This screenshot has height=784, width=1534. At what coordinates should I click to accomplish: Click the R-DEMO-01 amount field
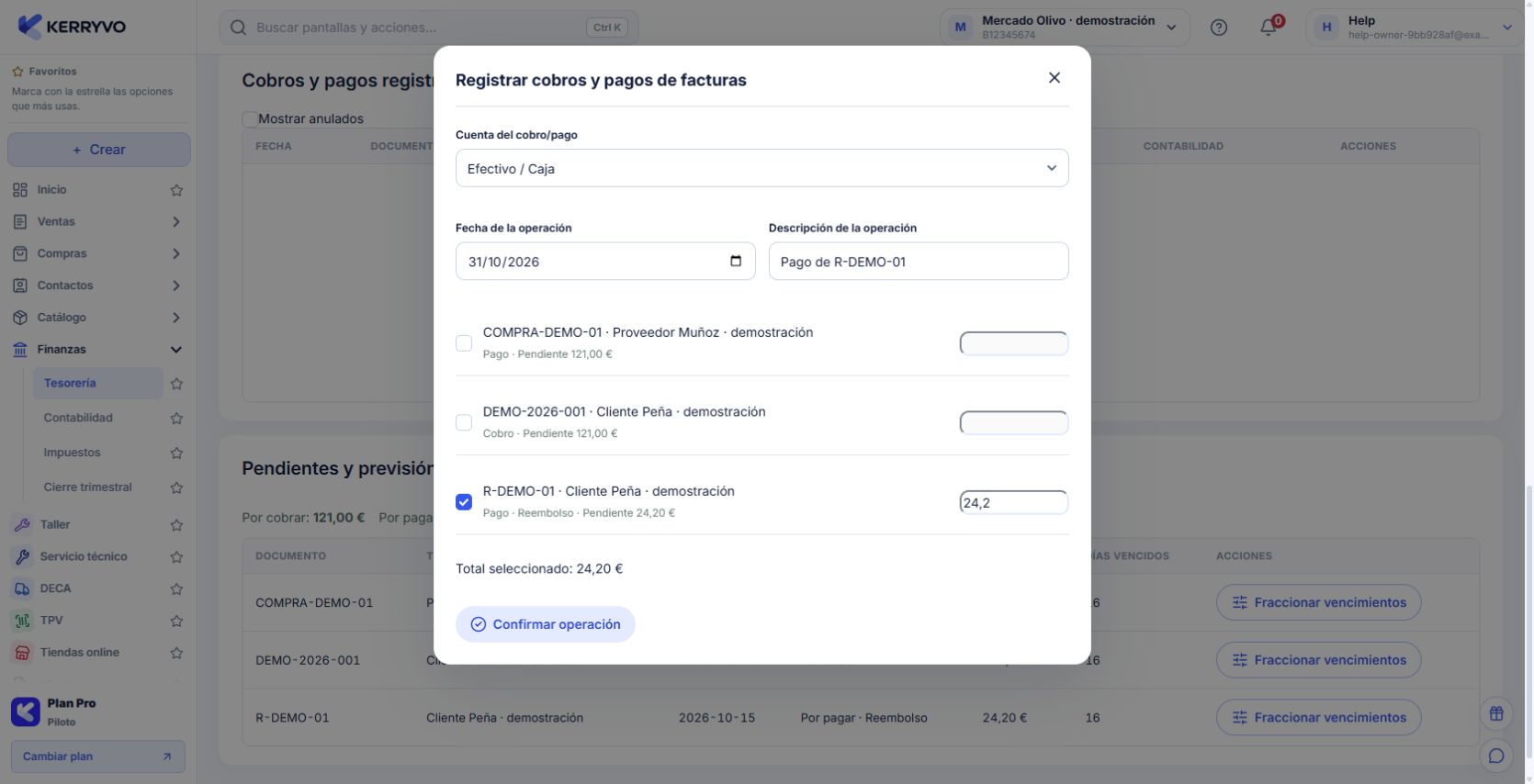click(1014, 502)
